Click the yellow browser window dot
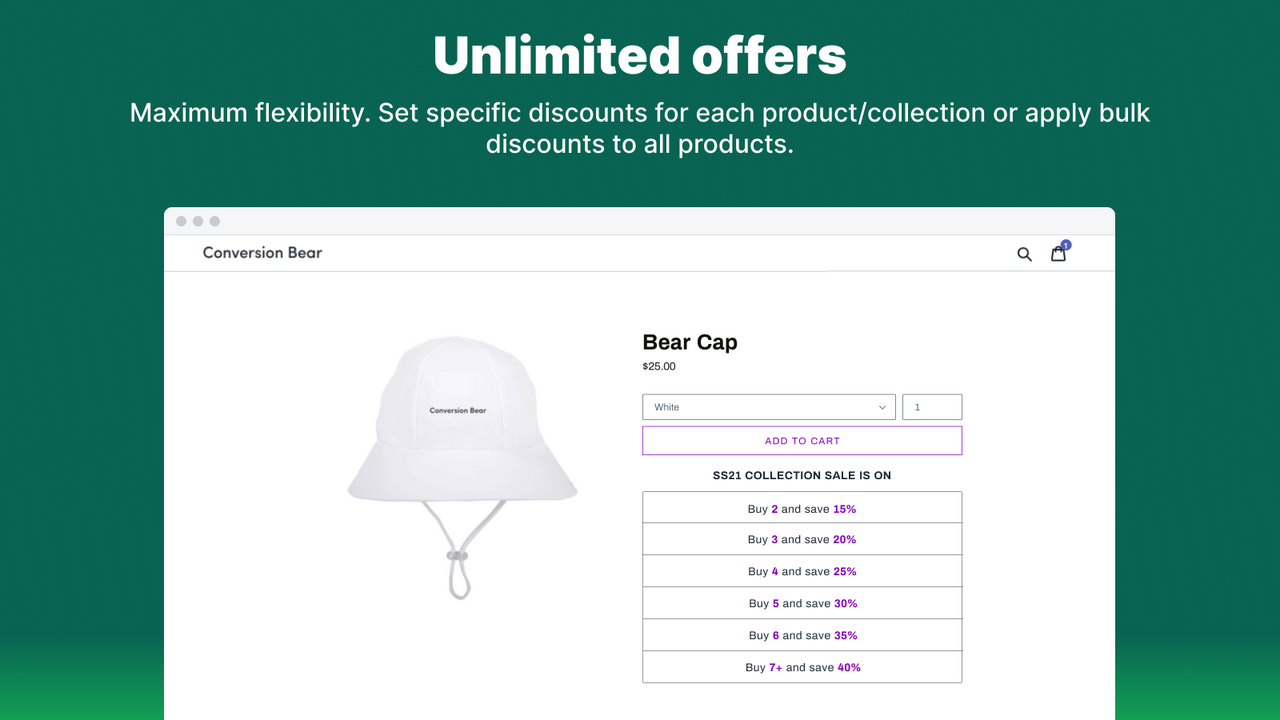The height and width of the screenshot is (720, 1280). pyautogui.click(x=197, y=220)
